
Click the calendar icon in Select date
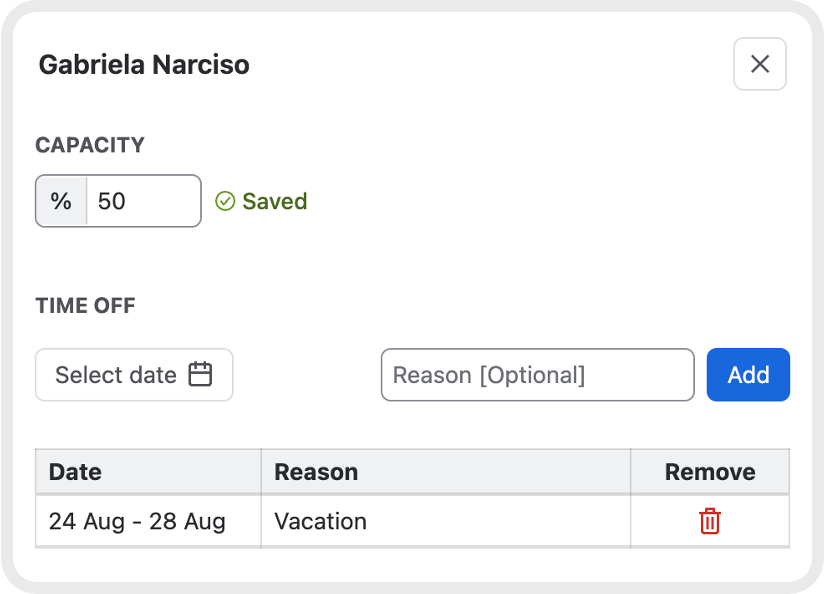(200, 374)
